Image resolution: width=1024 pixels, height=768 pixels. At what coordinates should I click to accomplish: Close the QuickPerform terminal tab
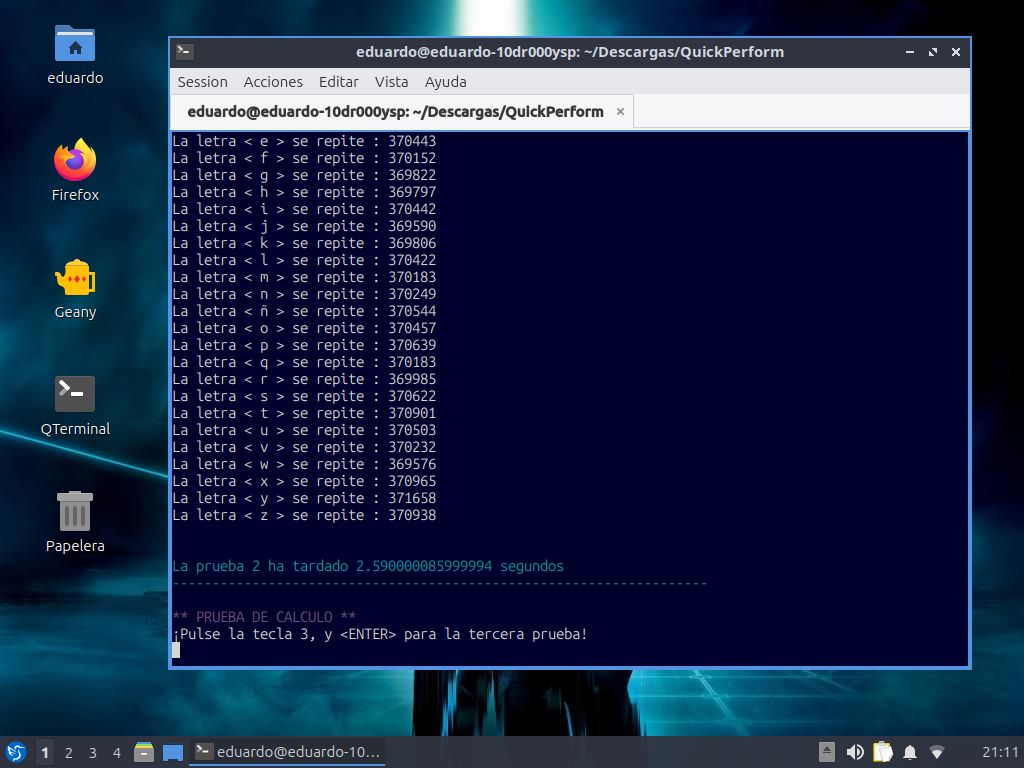pos(620,112)
